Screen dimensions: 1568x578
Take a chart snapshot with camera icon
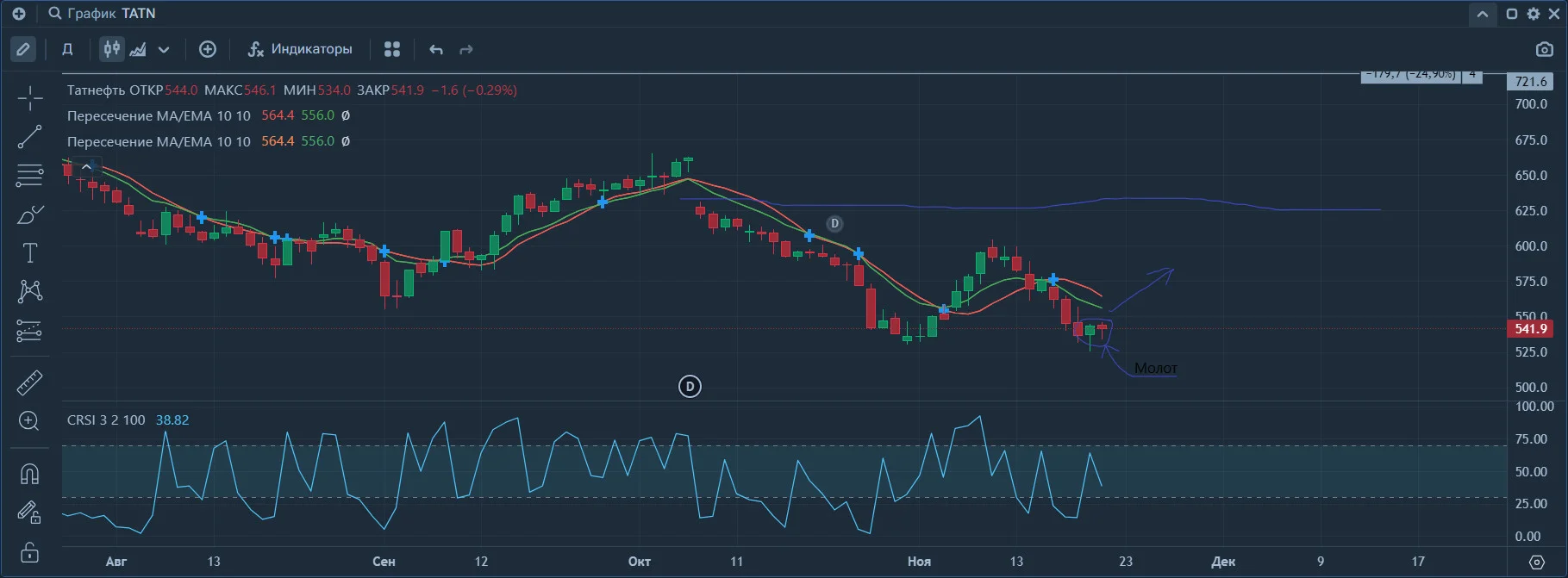coord(1545,49)
